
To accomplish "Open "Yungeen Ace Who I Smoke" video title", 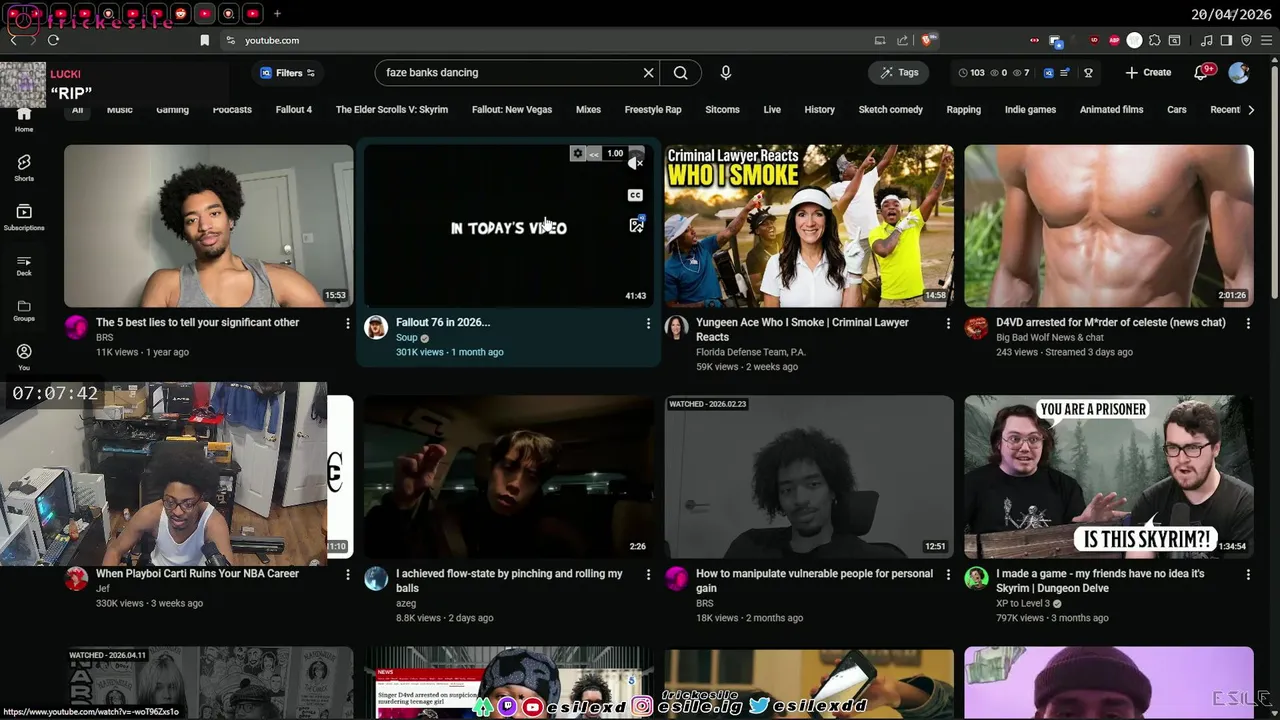I will 802,329.
